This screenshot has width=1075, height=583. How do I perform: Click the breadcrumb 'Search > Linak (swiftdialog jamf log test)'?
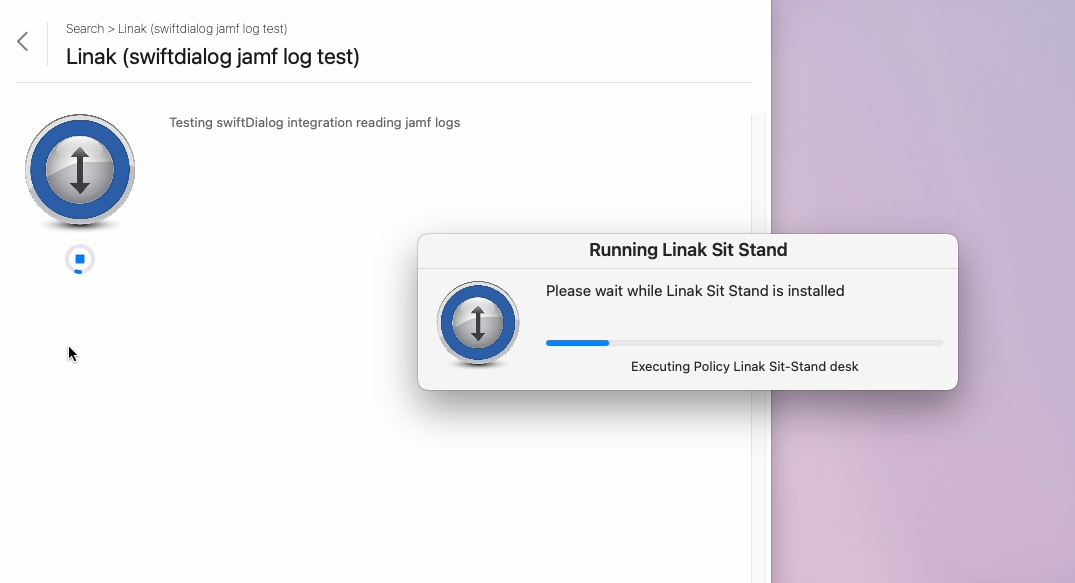pyautogui.click(x=176, y=29)
